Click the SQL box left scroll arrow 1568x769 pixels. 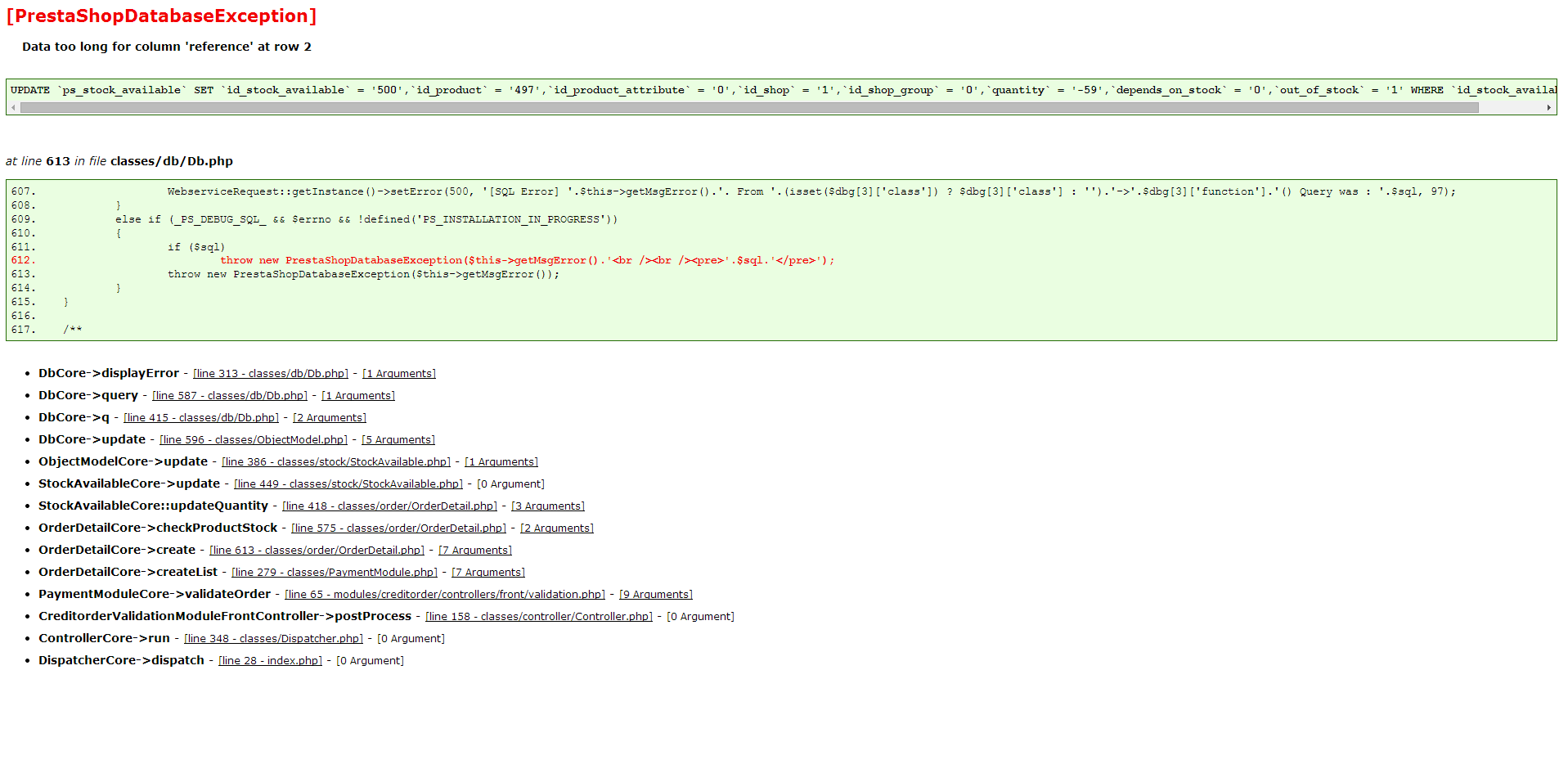[13, 107]
